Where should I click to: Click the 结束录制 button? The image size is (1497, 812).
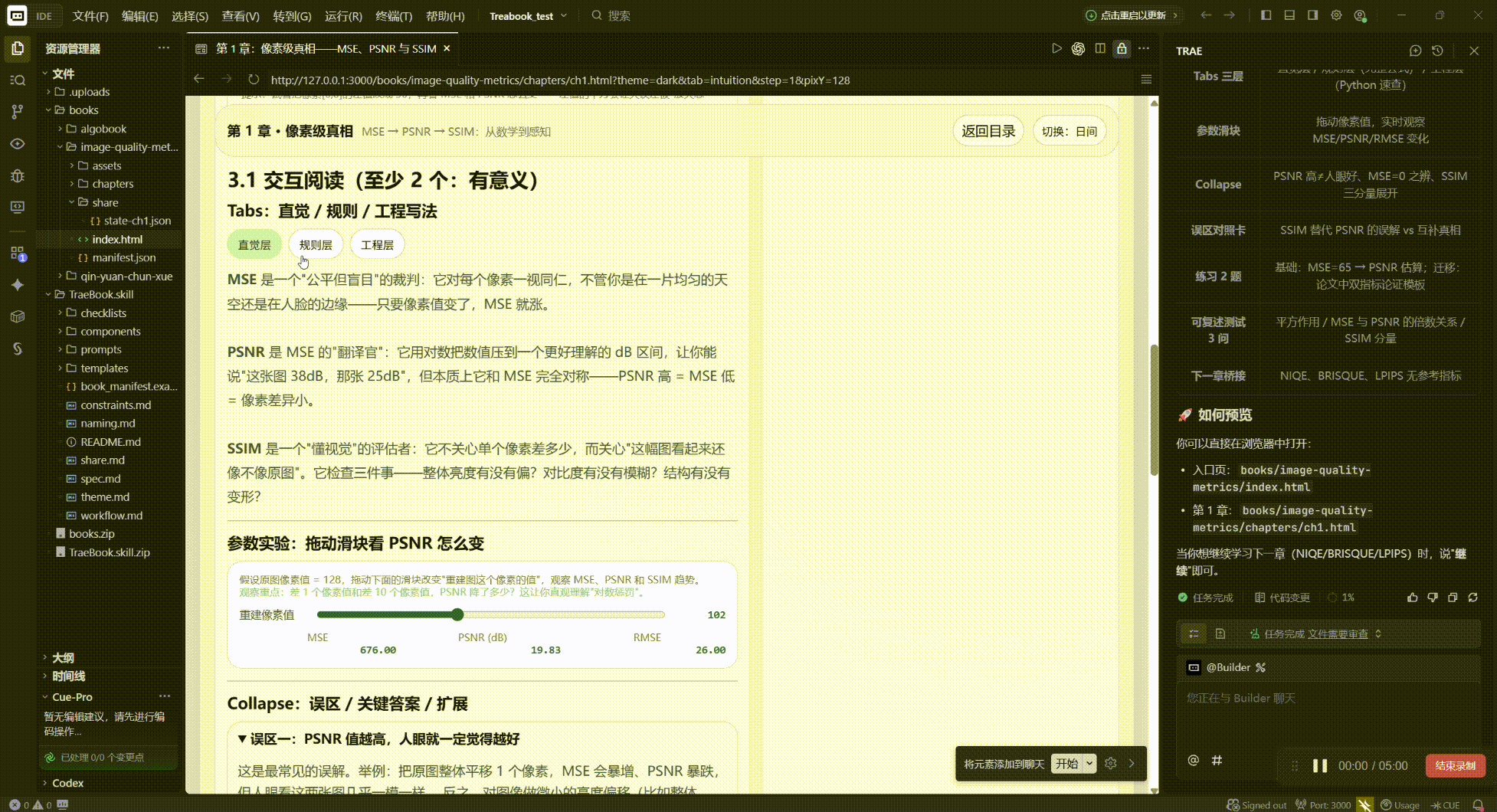click(x=1455, y=765)
